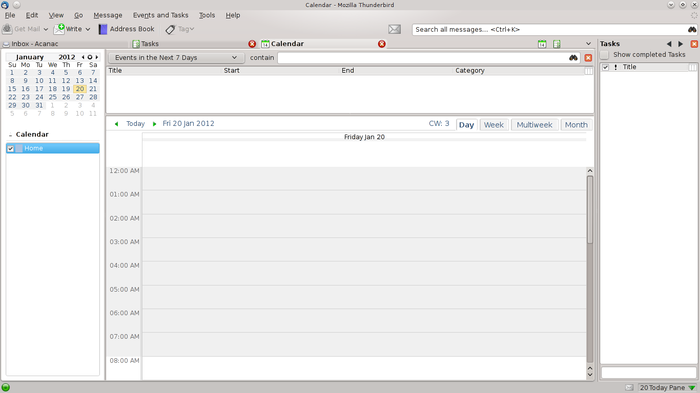
Task: Open the Tools menu
Action: pyautogui.click(x=207, y=15)
